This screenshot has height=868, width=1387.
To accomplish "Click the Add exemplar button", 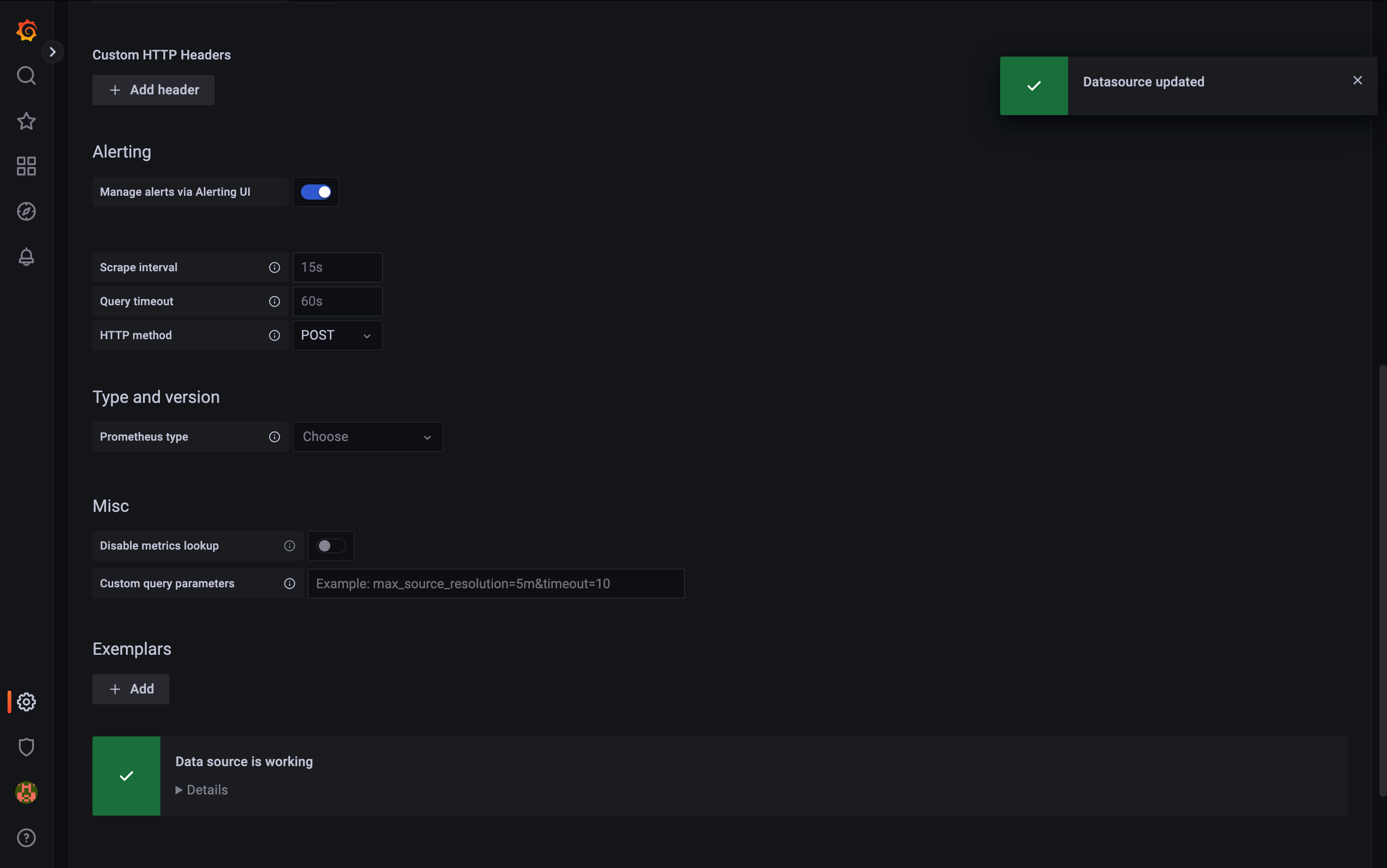I will pyautogui.click(x=131, y=689).
